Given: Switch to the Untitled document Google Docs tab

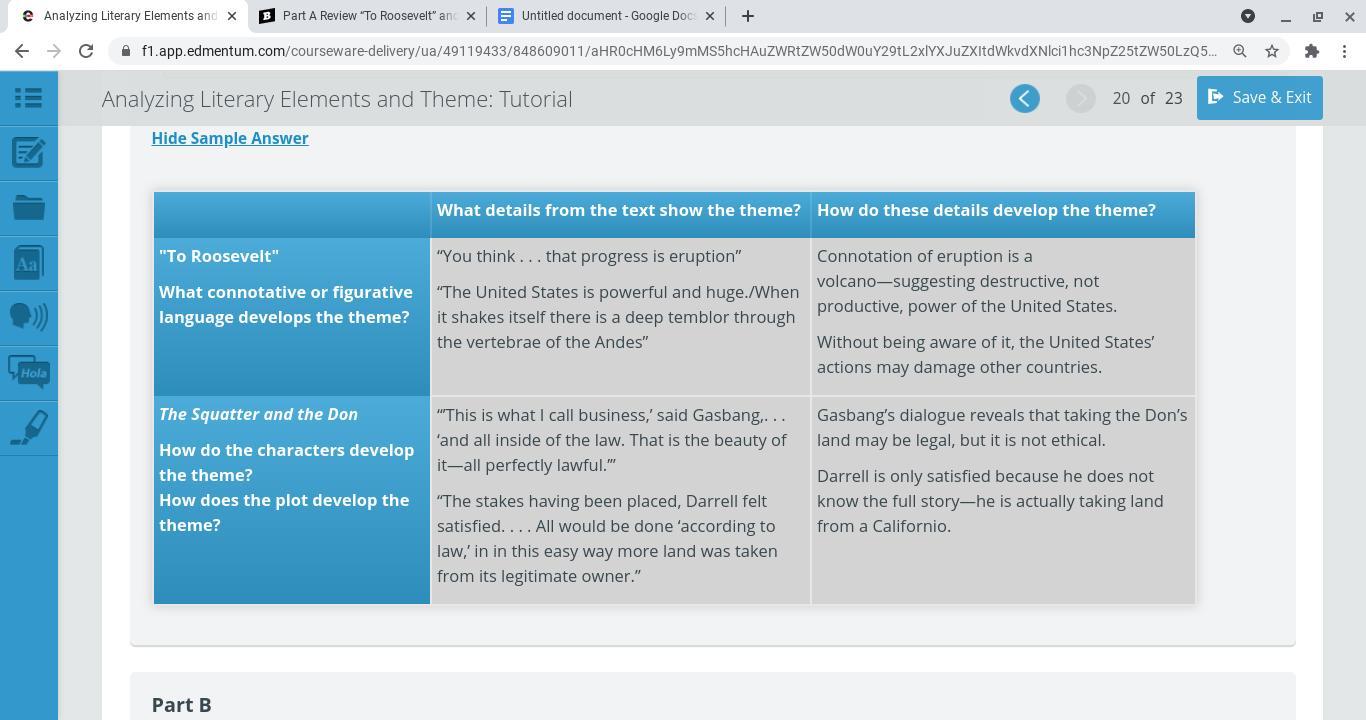Looking at the screenshot, I should click(607, 16).
